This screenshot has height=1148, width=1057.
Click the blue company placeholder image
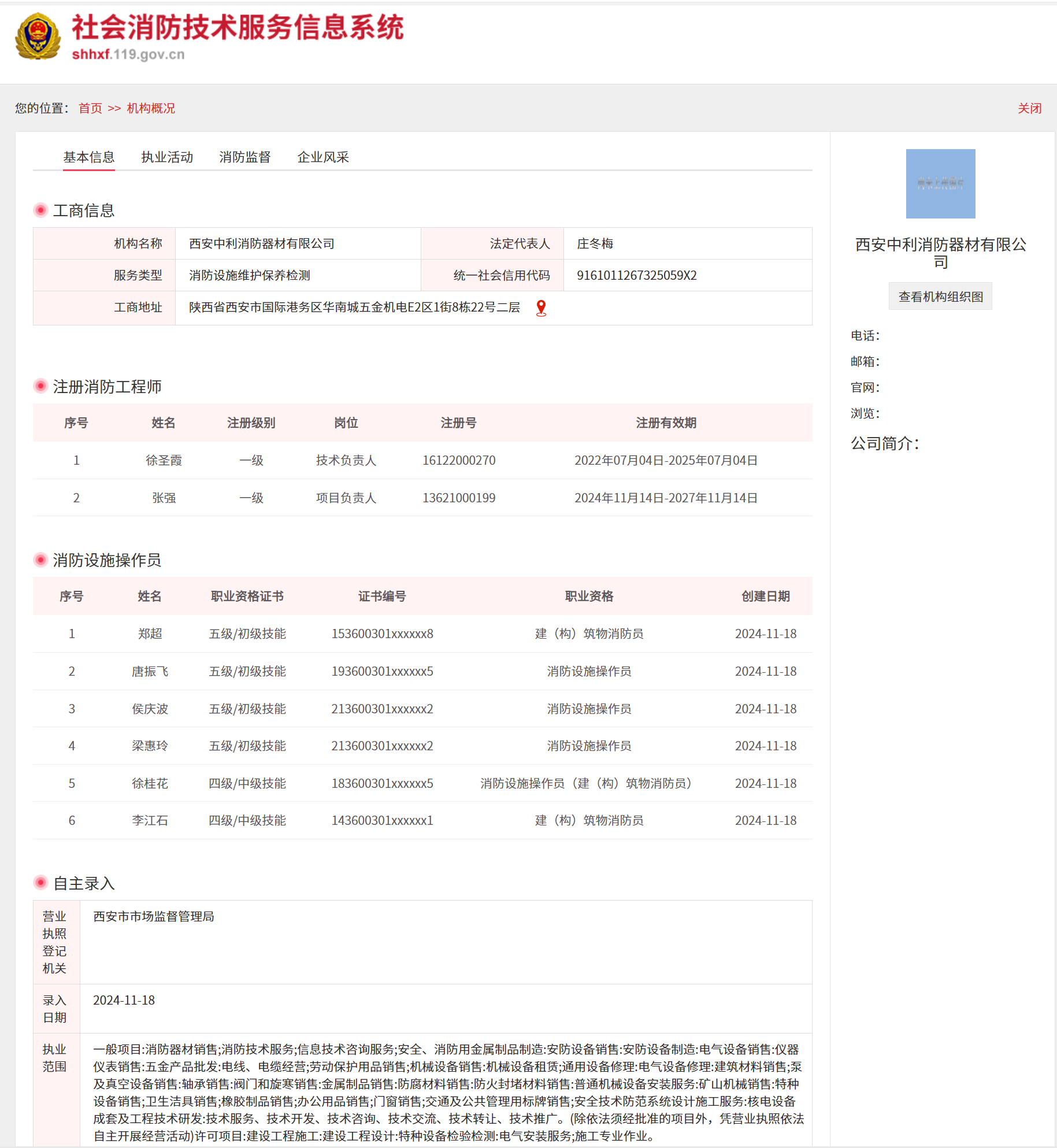[x=940, y=184]
